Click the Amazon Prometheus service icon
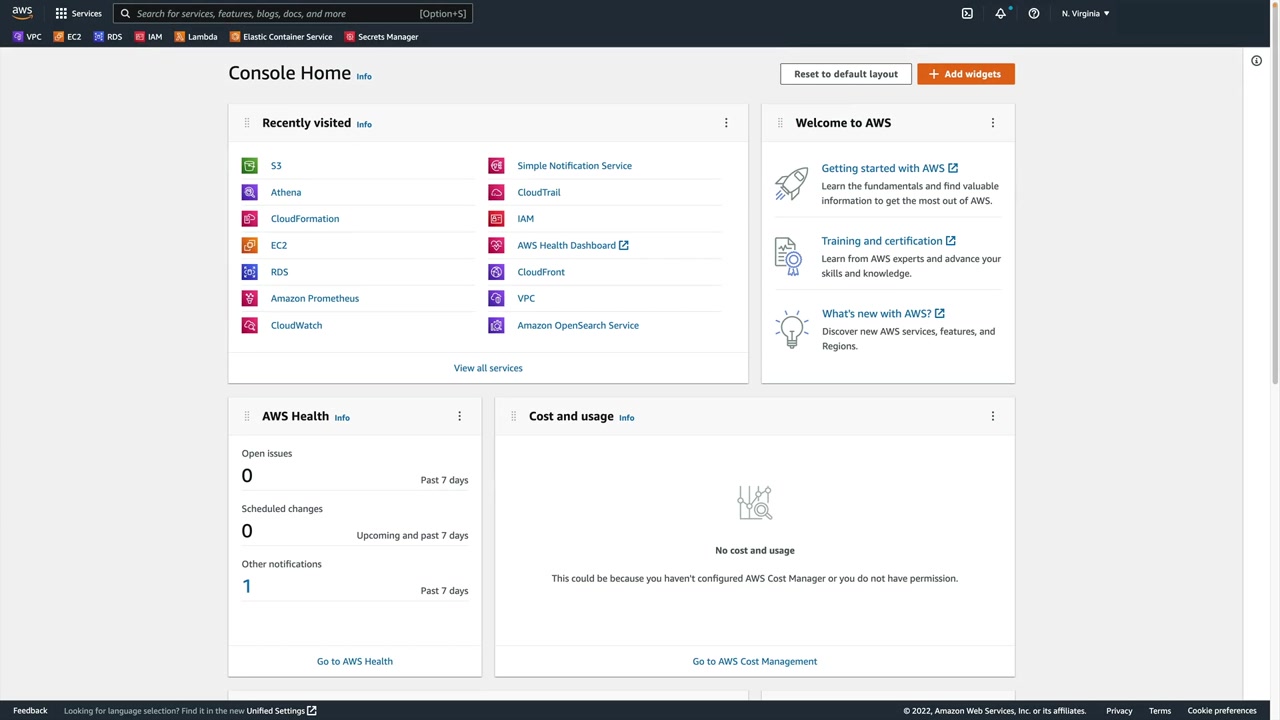 pos(249,298)
